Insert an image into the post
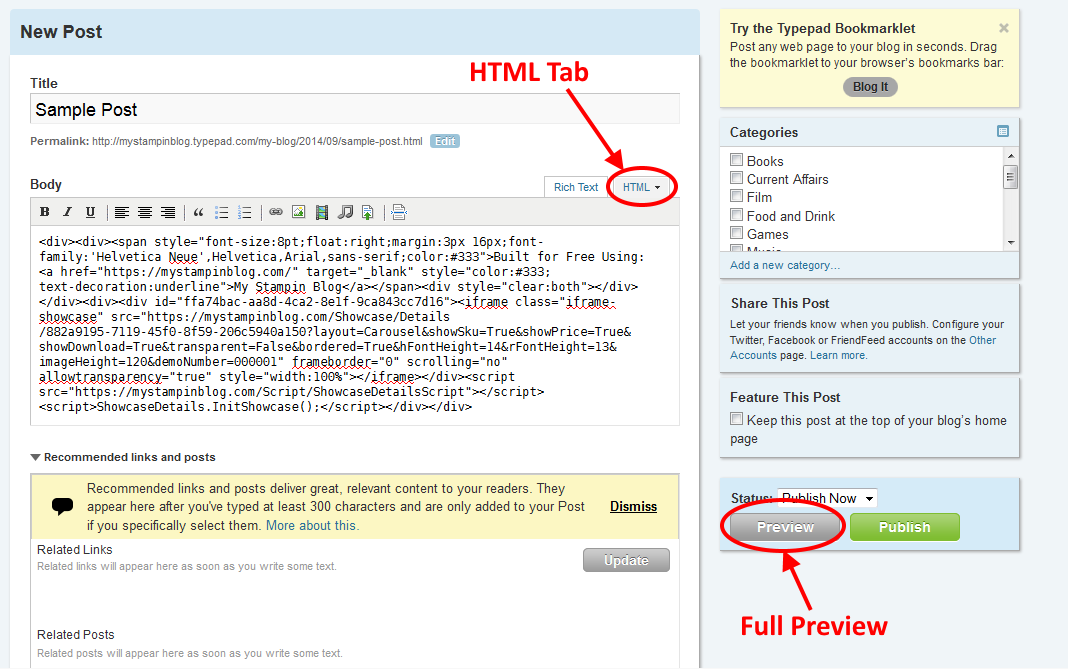The image size is (1068, 669). pos(298,212)
